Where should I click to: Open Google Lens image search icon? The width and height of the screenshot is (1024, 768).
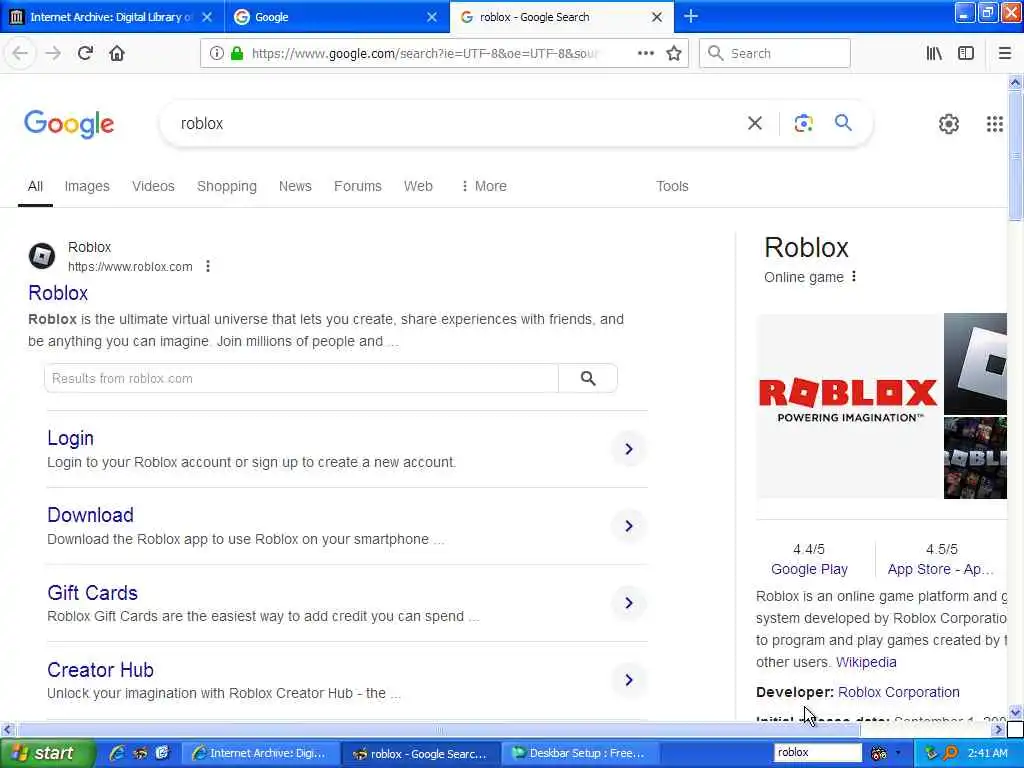[x=803, y=123]
